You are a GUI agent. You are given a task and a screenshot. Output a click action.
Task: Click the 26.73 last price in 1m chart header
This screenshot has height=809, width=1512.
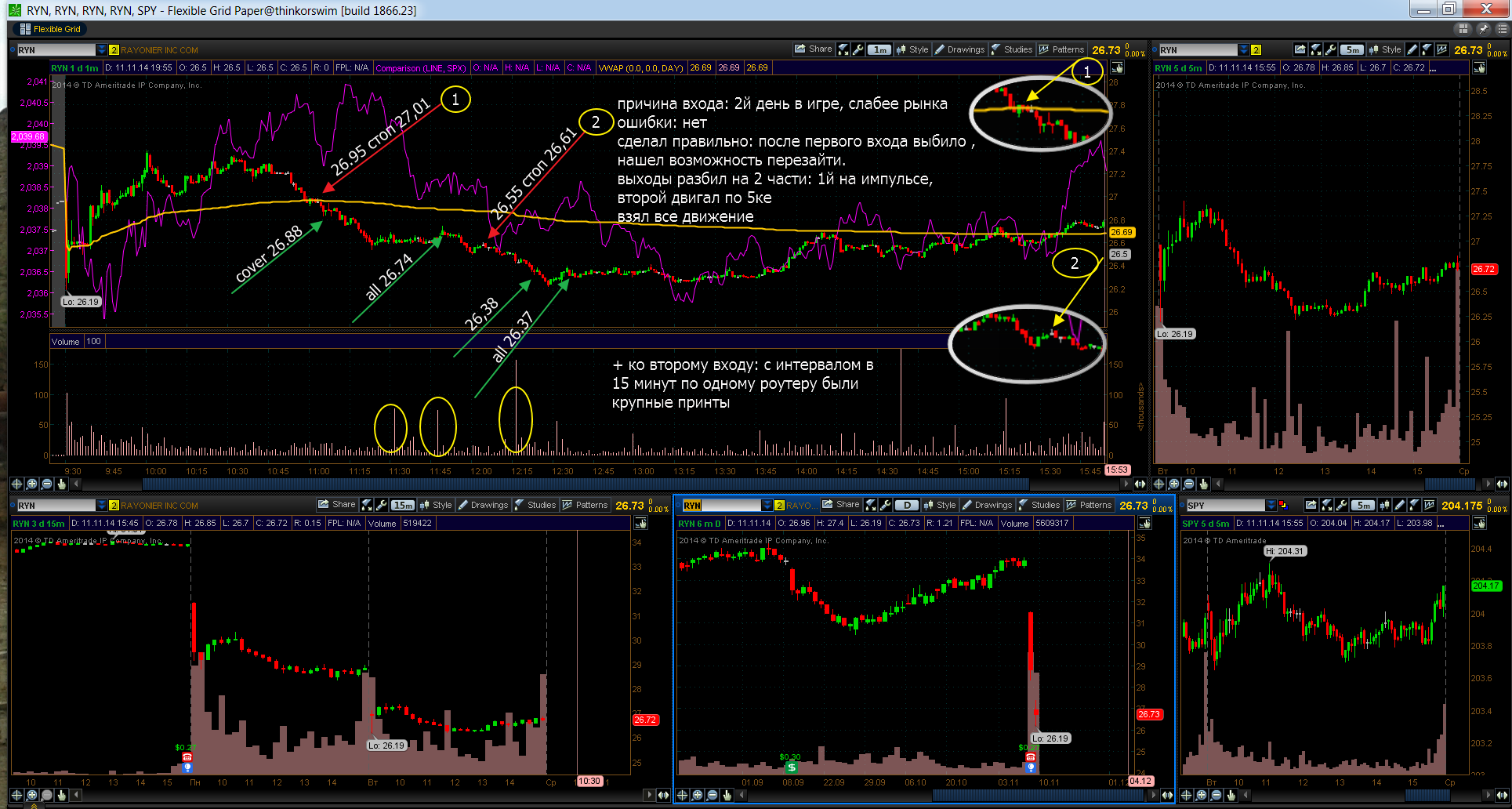pos(1107,49)
